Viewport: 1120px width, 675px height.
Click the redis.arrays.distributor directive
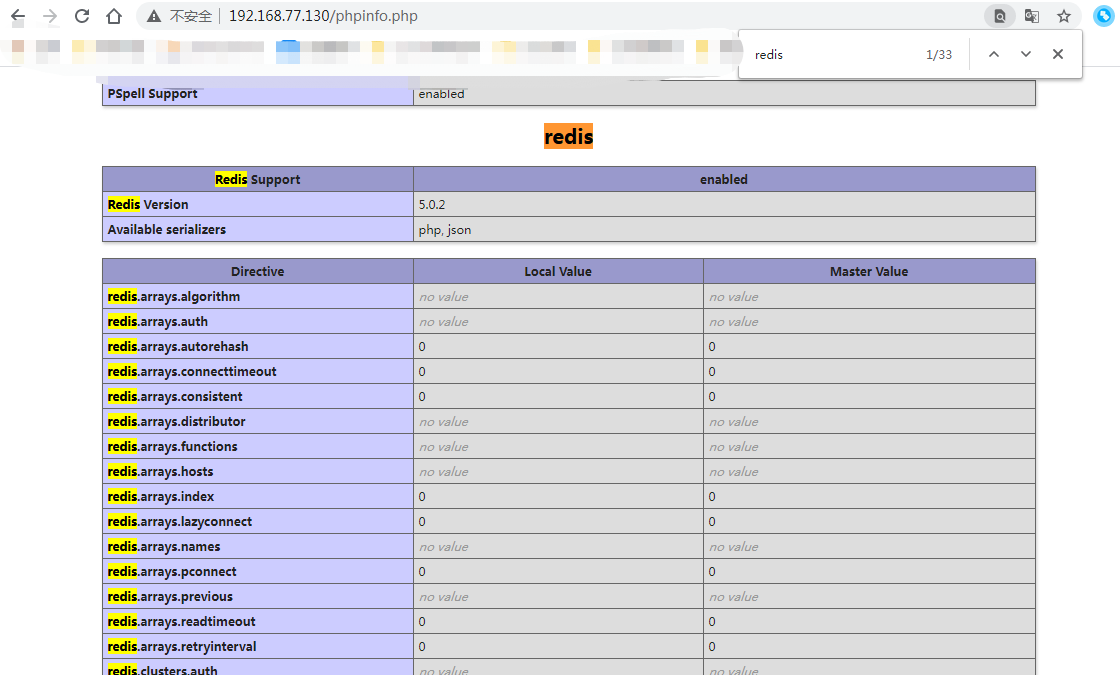176,421
